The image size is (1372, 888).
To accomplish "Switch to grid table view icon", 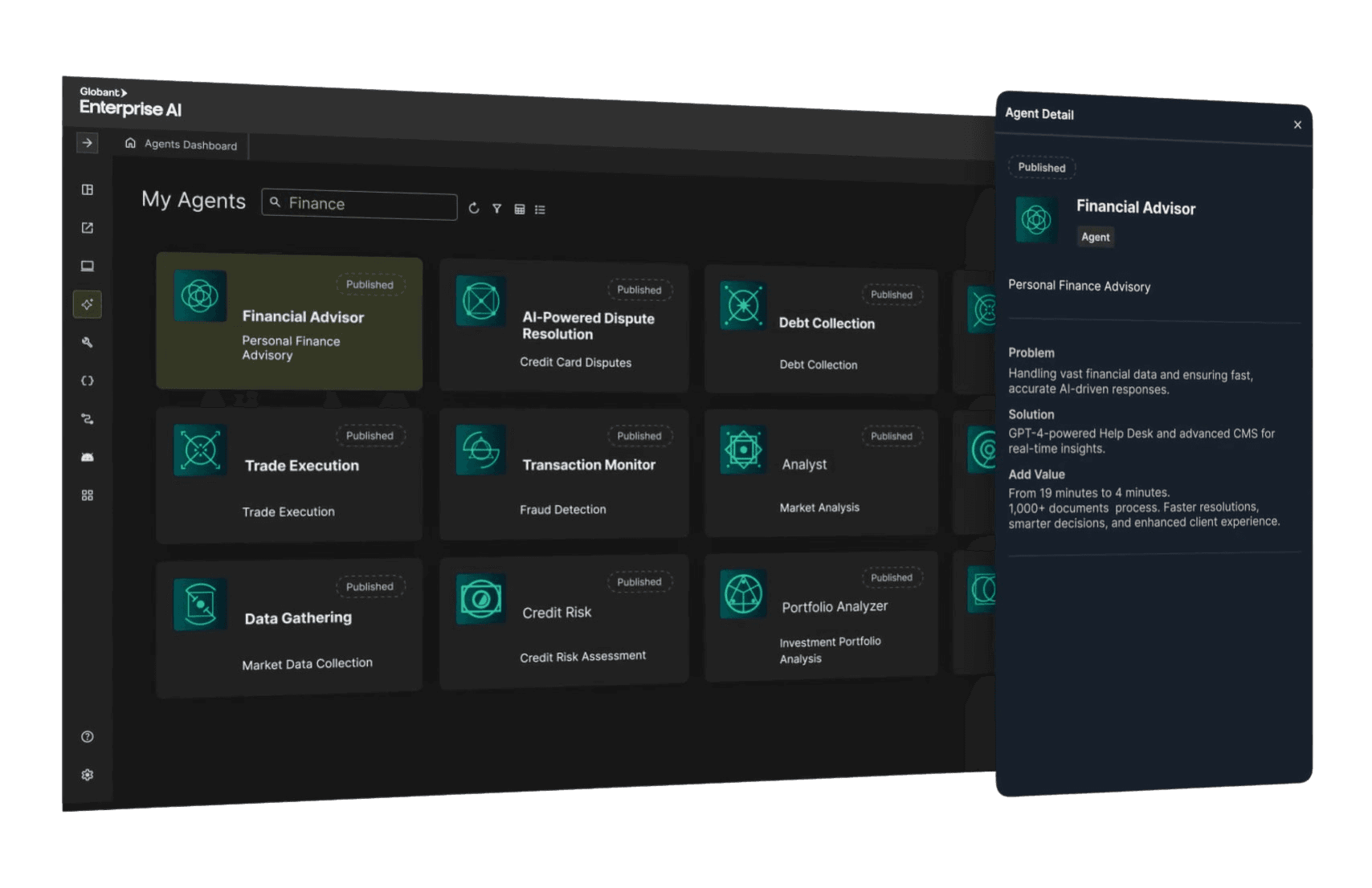I will click(520, 210).
